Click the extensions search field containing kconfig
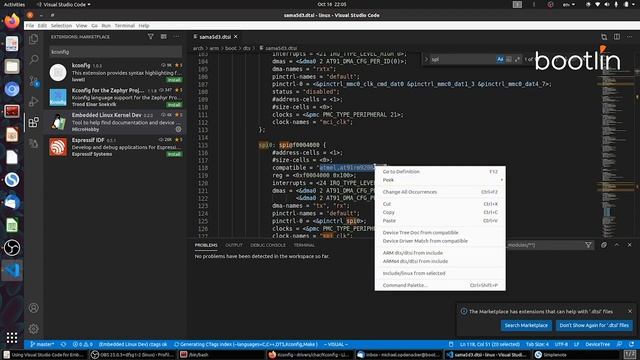The image size is (640, 360). 116,52
